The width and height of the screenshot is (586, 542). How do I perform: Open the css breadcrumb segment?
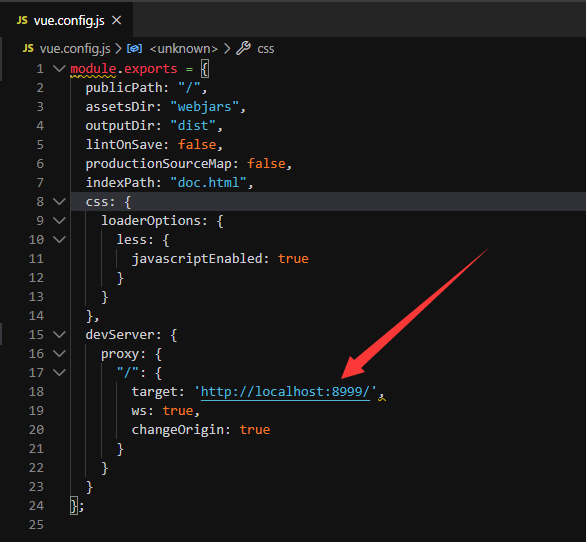click(265, 49)
